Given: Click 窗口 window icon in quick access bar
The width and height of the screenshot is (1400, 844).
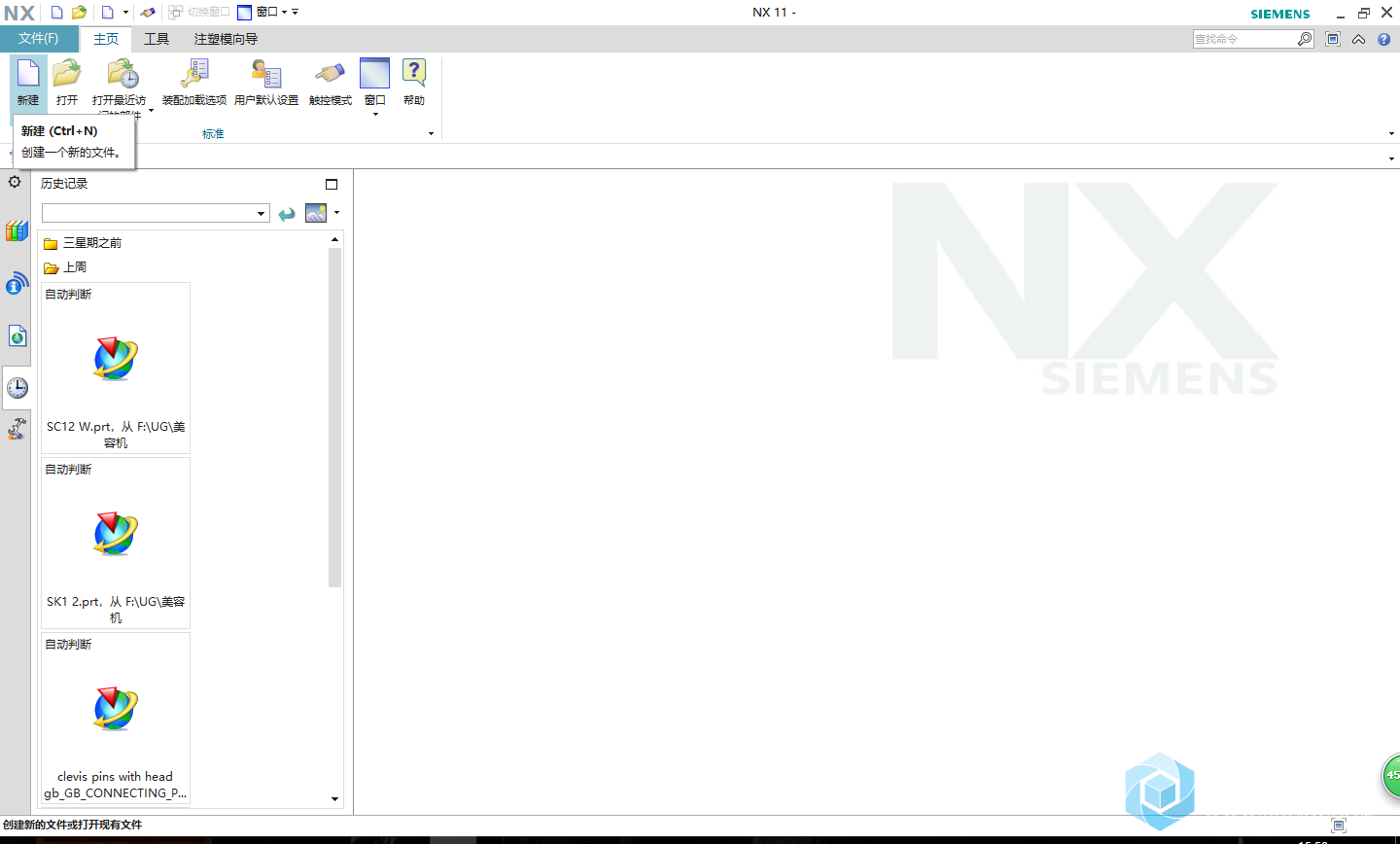Looking at the screenshot, I should coord(245,13).
